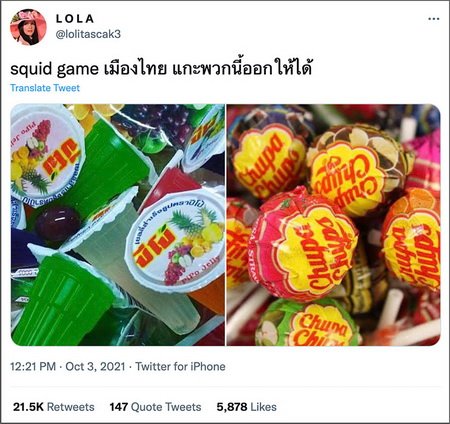Open the Chupa Chups lollipops photo

(334, 225)
